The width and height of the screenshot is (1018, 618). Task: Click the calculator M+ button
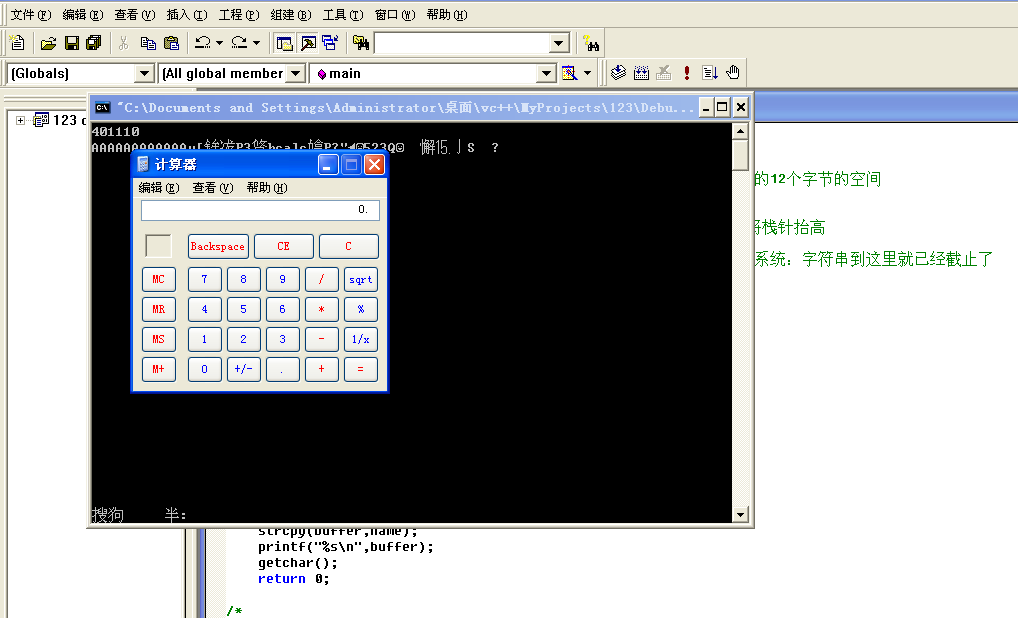[x=158, y=369]
